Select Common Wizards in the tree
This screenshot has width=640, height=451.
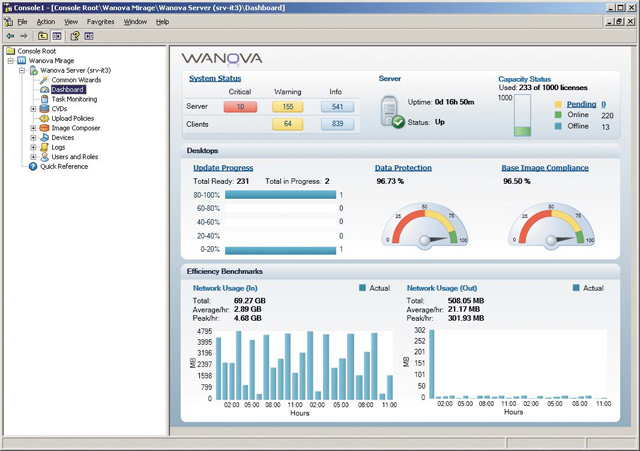[x=76, y=80]
